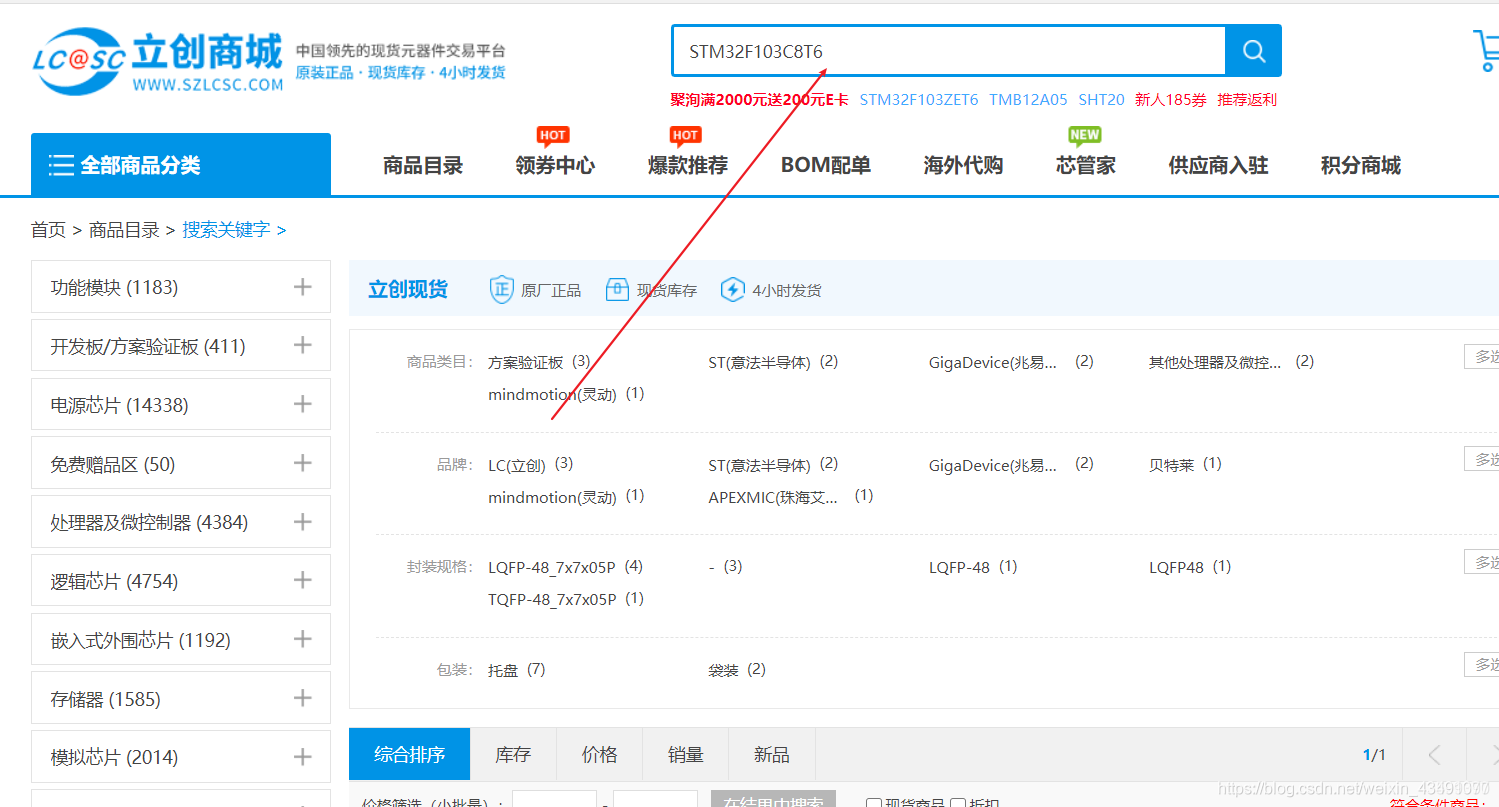
Task: Go to 首页 breadcrumb
Action: point(48,230)
